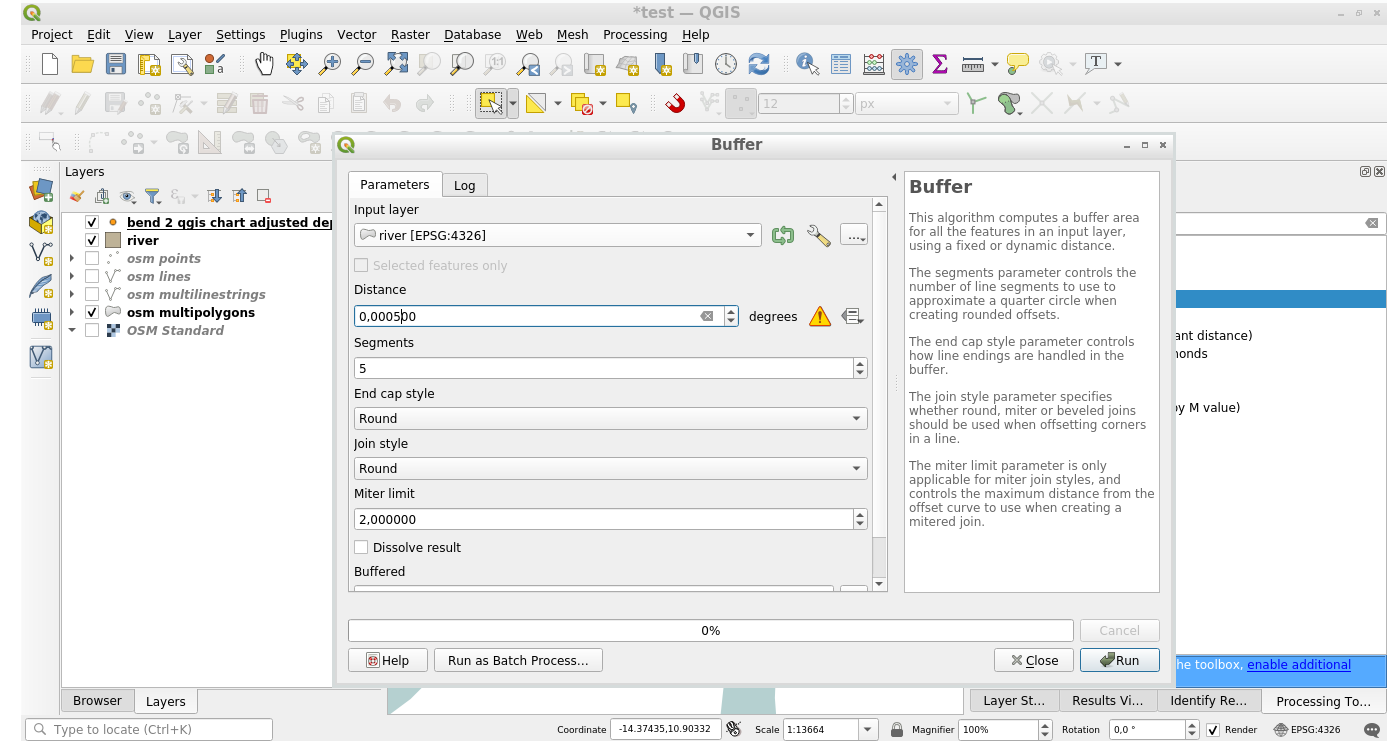Viewport: 1387px width, 741px height.
Task: Open Data Source Manager icon in sidebar
Action: [41, 189]
